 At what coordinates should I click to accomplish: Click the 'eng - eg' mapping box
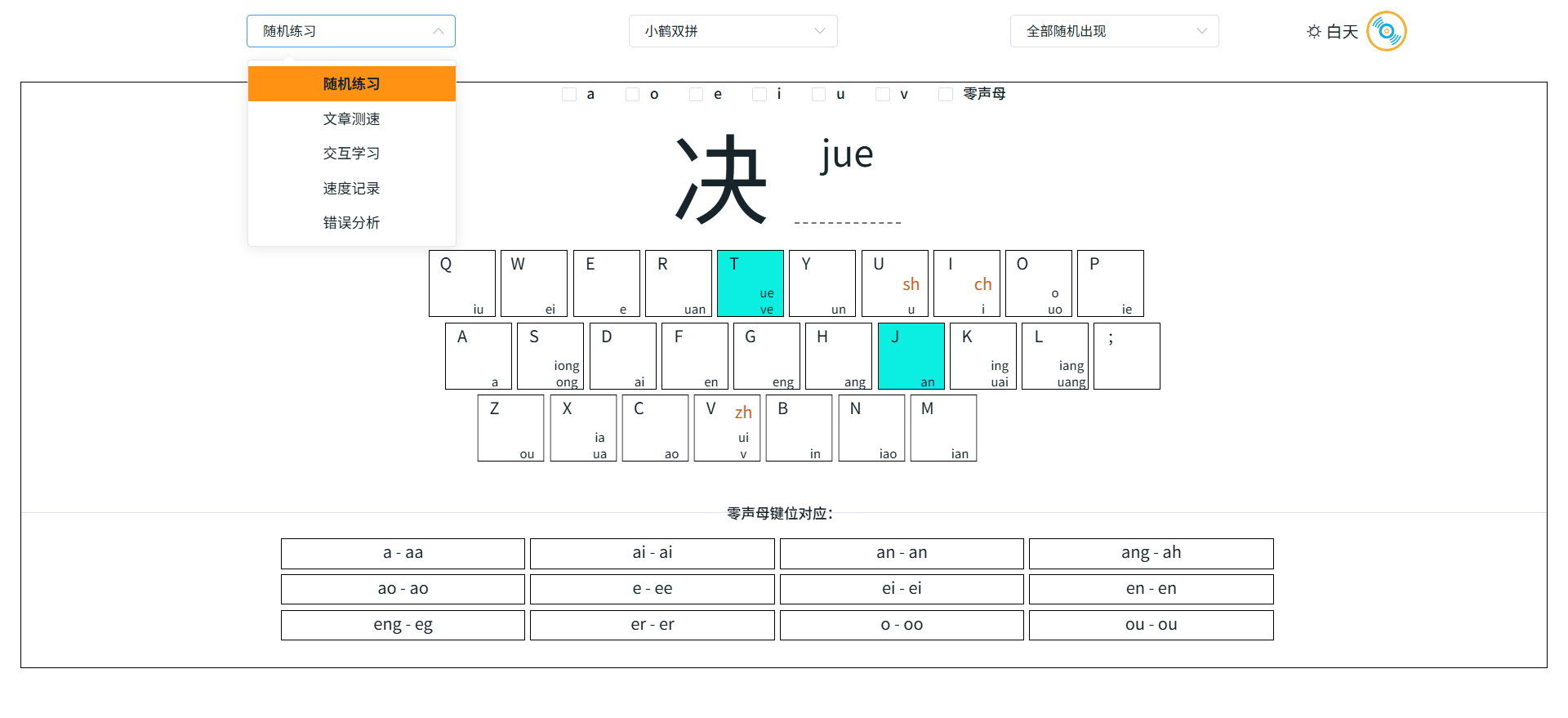403,626
